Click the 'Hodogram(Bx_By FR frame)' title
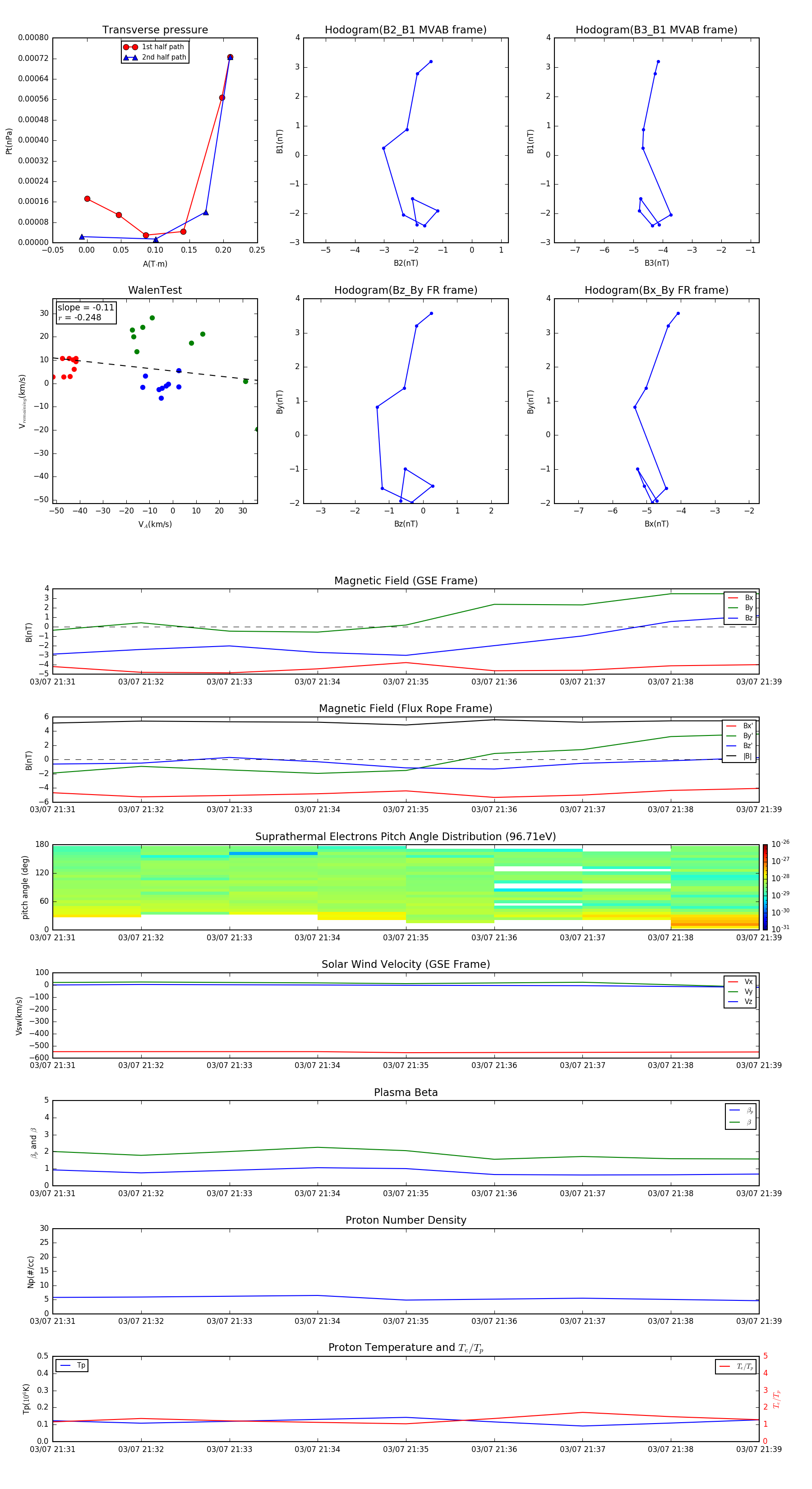Screen dimensions: 812x1489 656,290
